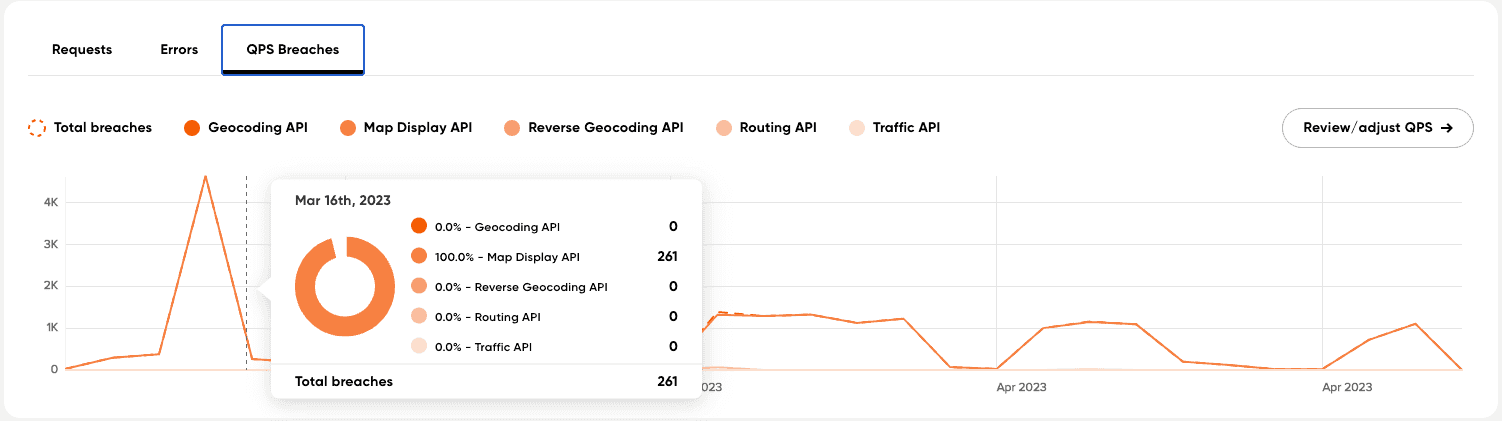Toggle the Routing API series label
The width and height of the screenshot is (1502, 421).
click(x=777, y=128)
